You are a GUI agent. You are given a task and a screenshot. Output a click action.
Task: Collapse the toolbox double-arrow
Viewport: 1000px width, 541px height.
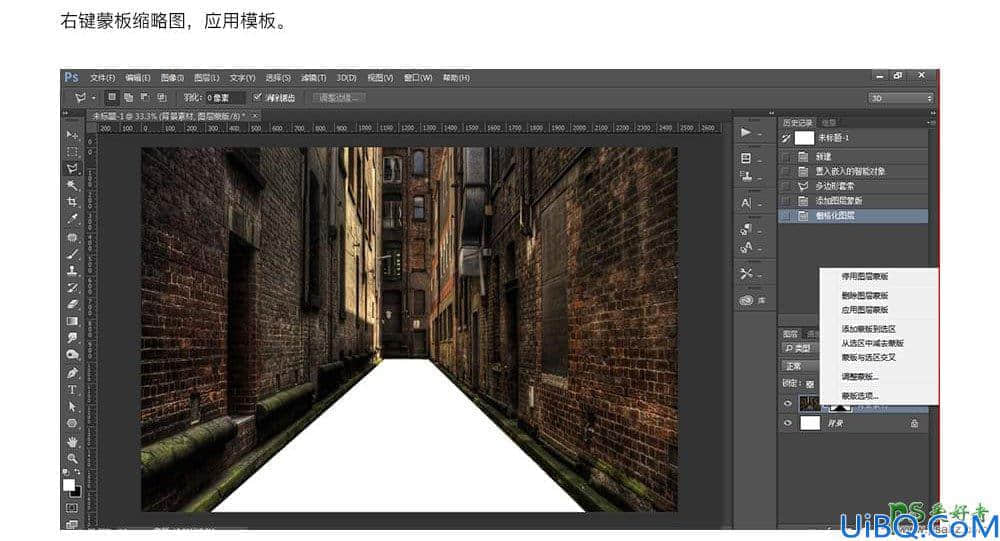pos(65,113)
